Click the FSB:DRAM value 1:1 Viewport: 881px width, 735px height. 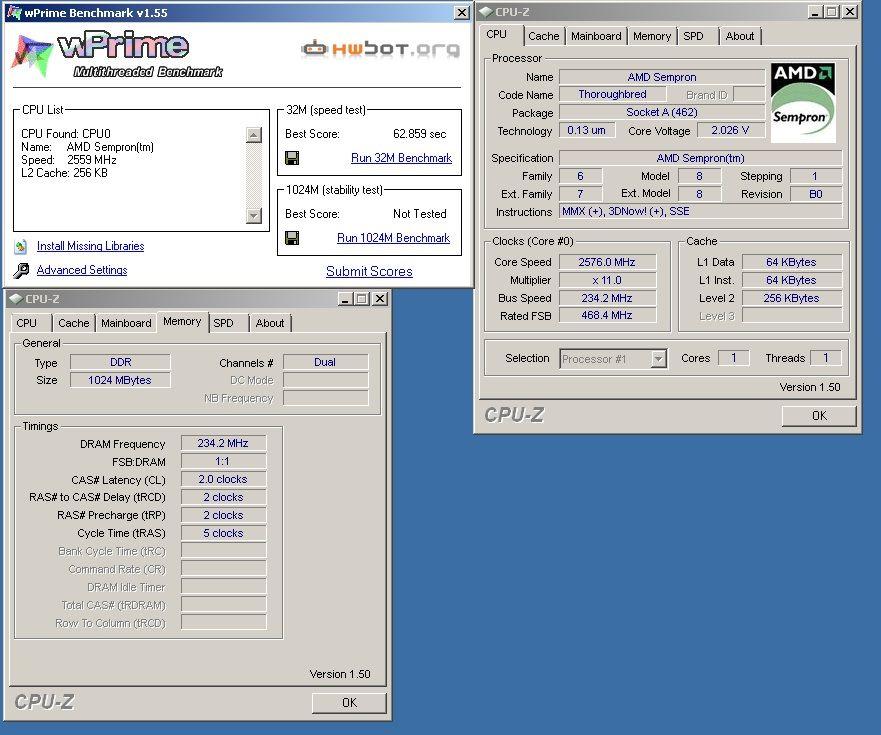click(x=223, y=461)
